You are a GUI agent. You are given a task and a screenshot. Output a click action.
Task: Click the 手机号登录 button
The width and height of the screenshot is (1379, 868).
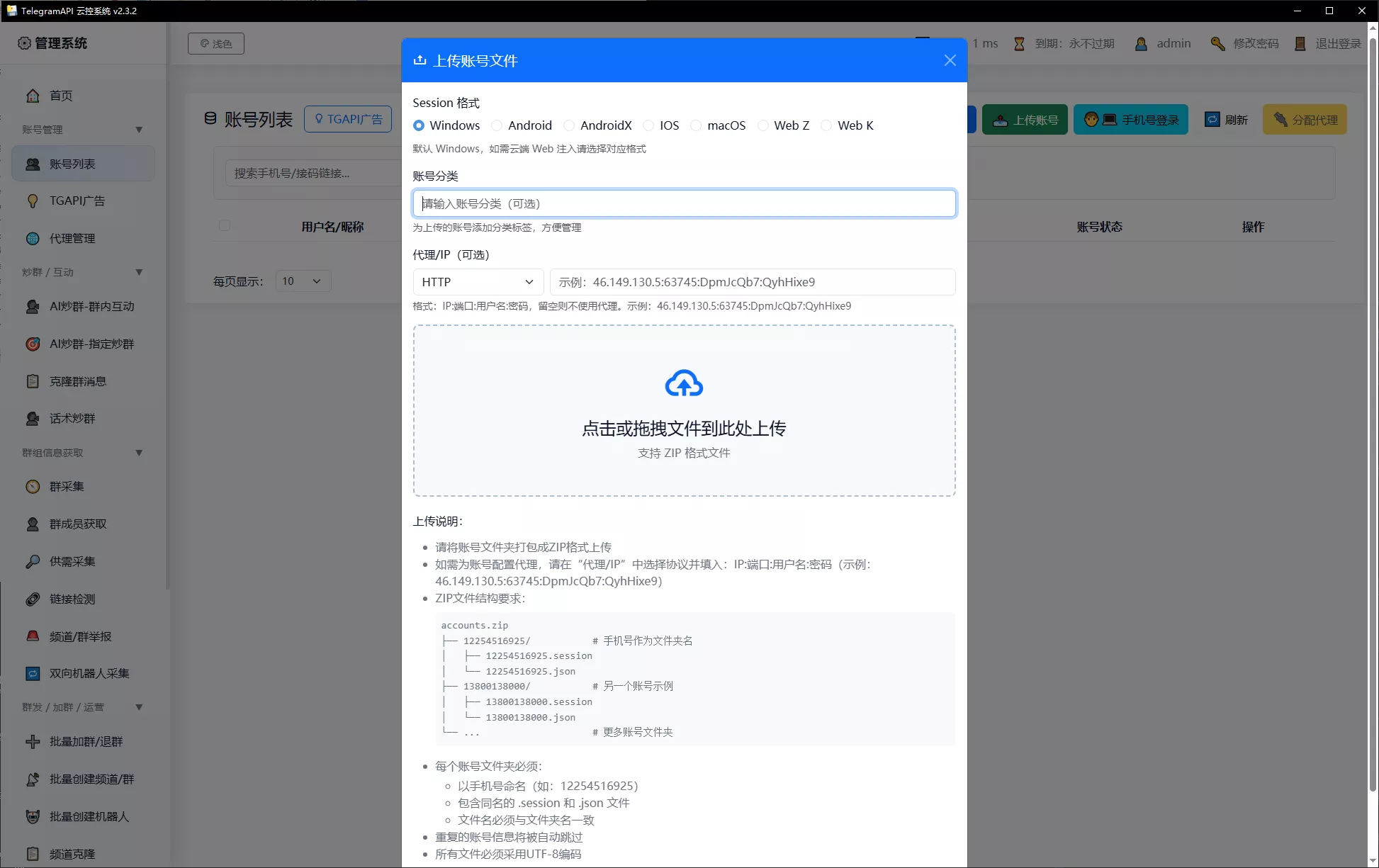[1131, 120]
